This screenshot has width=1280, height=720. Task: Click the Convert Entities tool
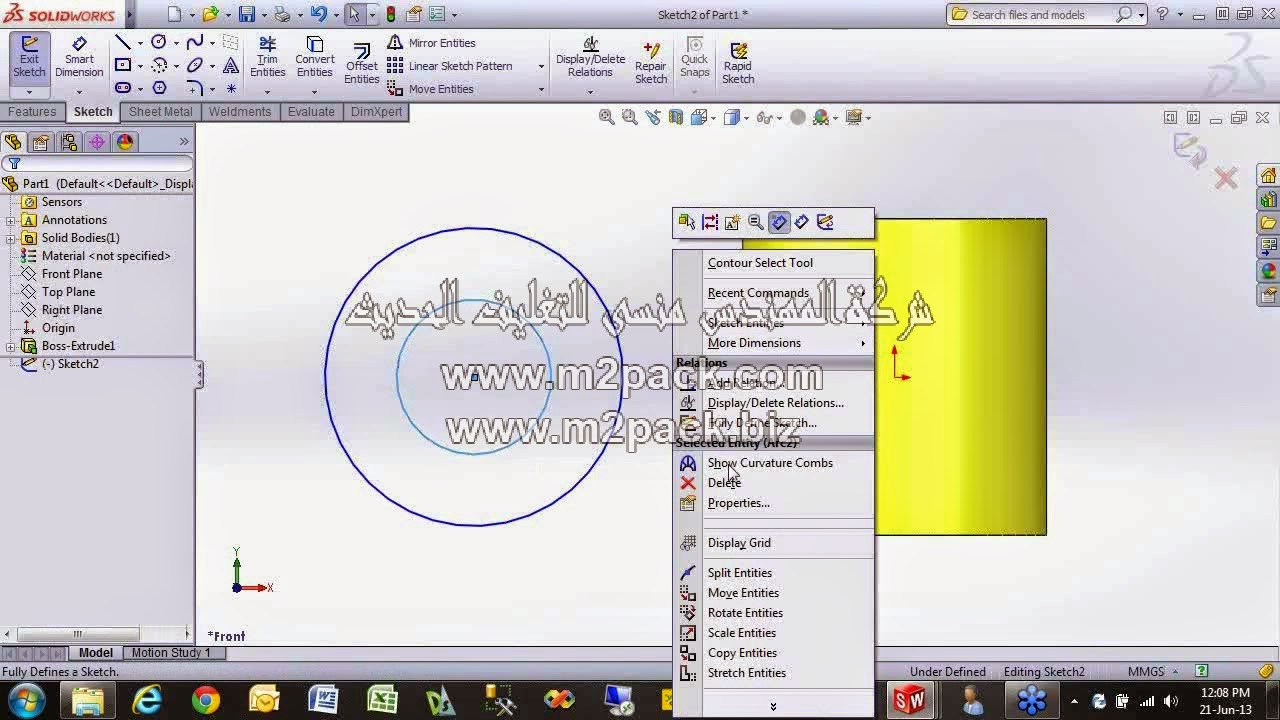click(314, 57)
